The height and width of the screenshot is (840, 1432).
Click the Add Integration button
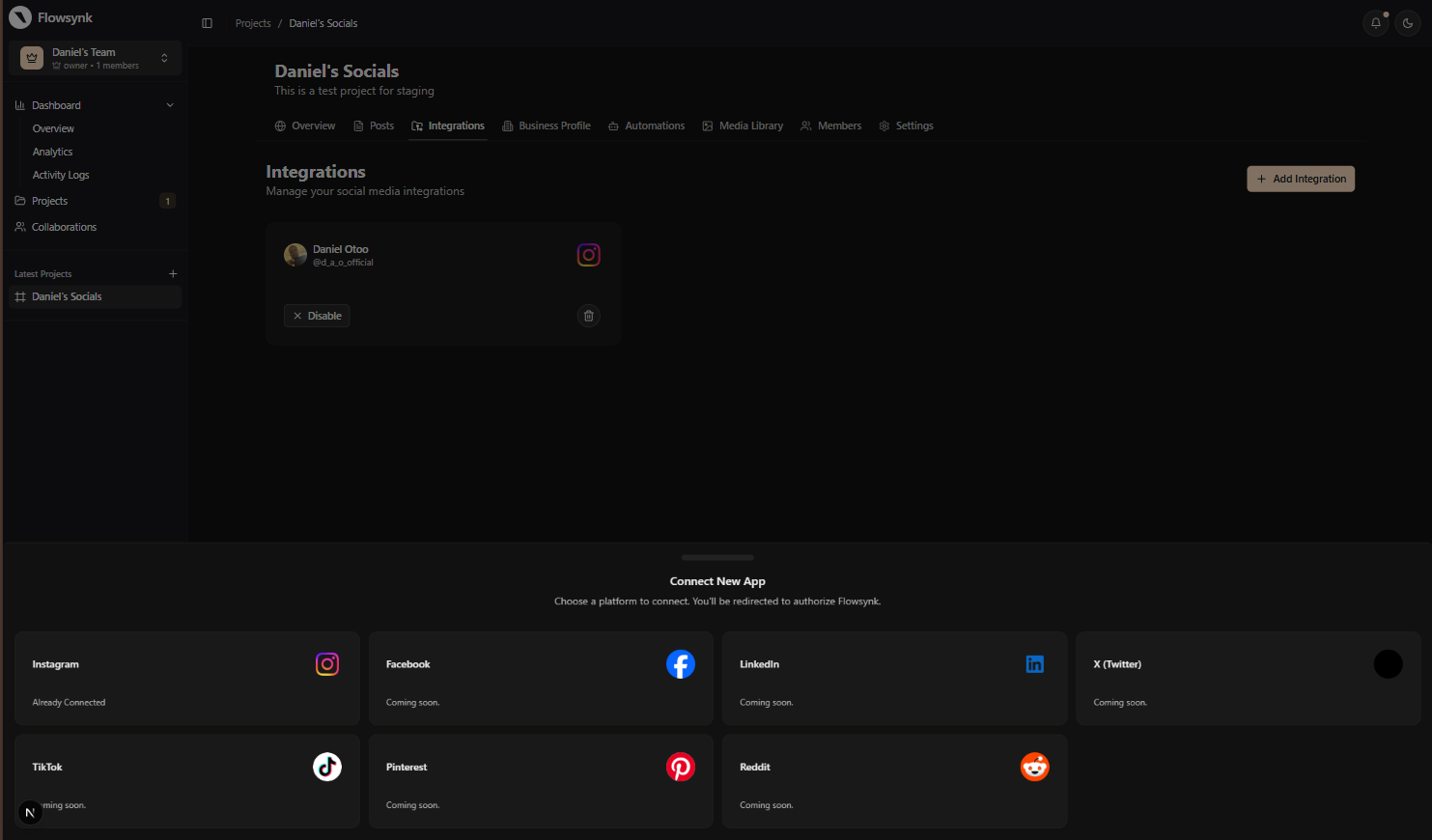coord(1300,179)
